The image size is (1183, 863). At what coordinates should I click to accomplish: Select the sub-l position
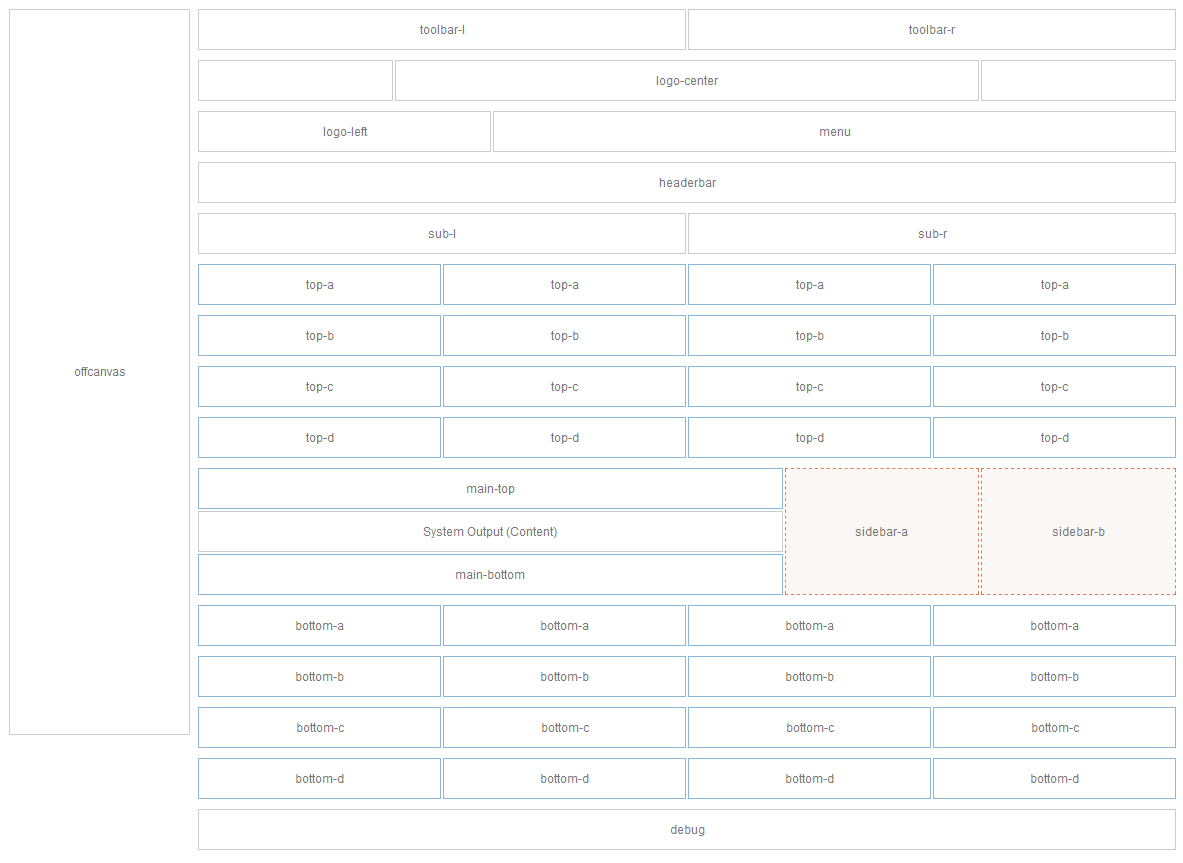point(441,233)
